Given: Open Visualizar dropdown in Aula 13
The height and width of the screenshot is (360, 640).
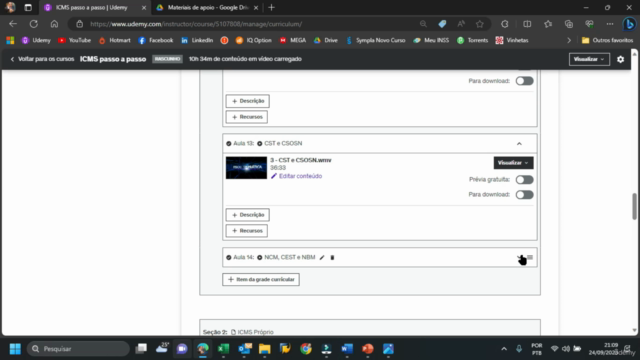Looking at the screenshot, I should point(513,163).
